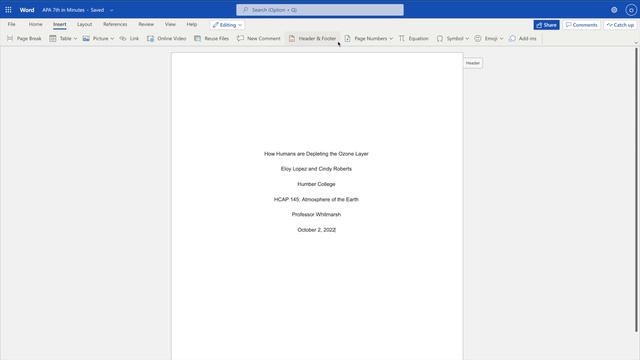Click the Table grid icon
This screenshot has width=640, height=360.
pos(53,38)
